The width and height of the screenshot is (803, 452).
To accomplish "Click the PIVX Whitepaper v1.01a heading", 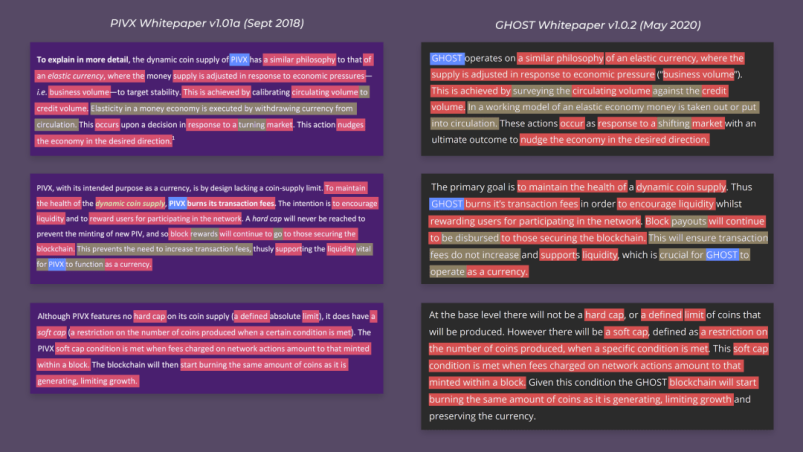I will pyautogui.click(x=207, y=23).
